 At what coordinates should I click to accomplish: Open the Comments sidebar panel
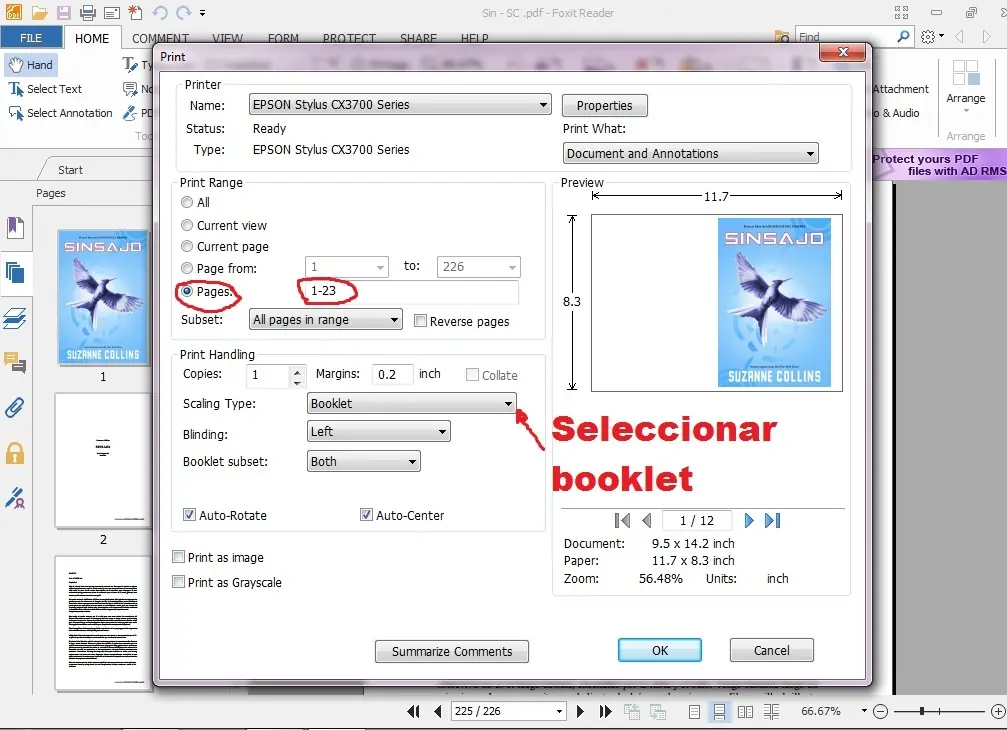[15, 363]
